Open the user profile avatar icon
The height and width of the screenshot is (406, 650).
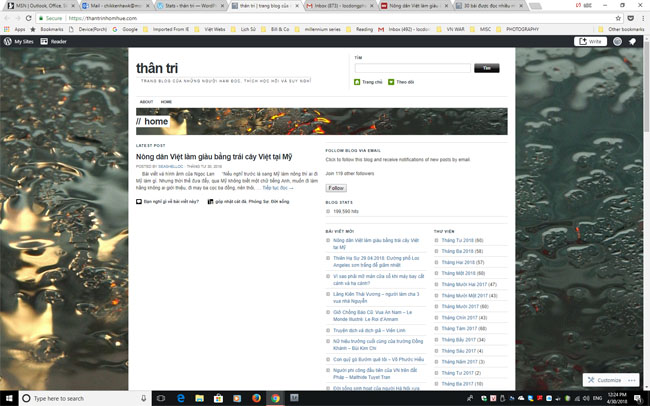pyautogui.click(x=616, y=42)
